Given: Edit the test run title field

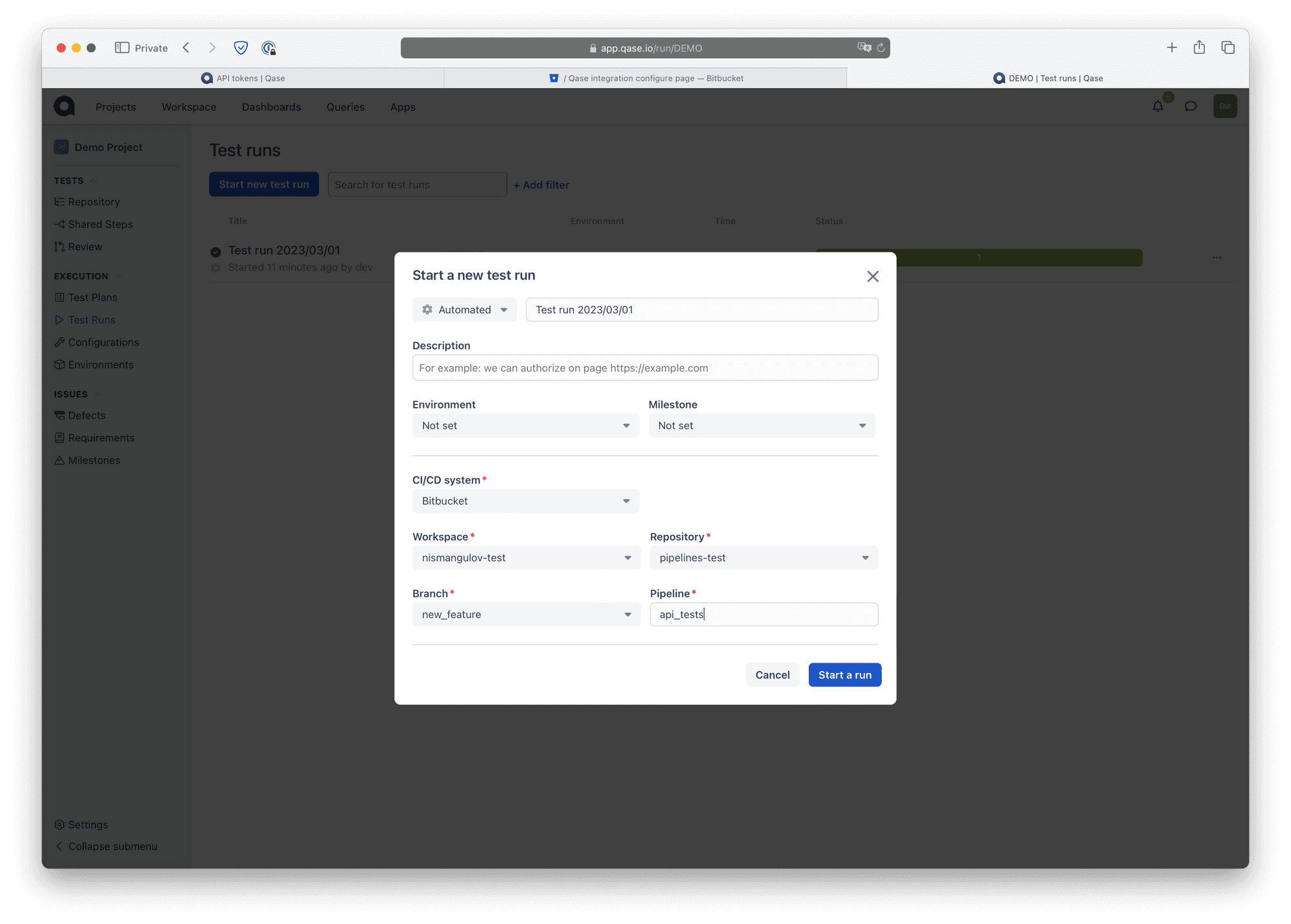Looking at the screenshot, I should click(x=702, y=310).
